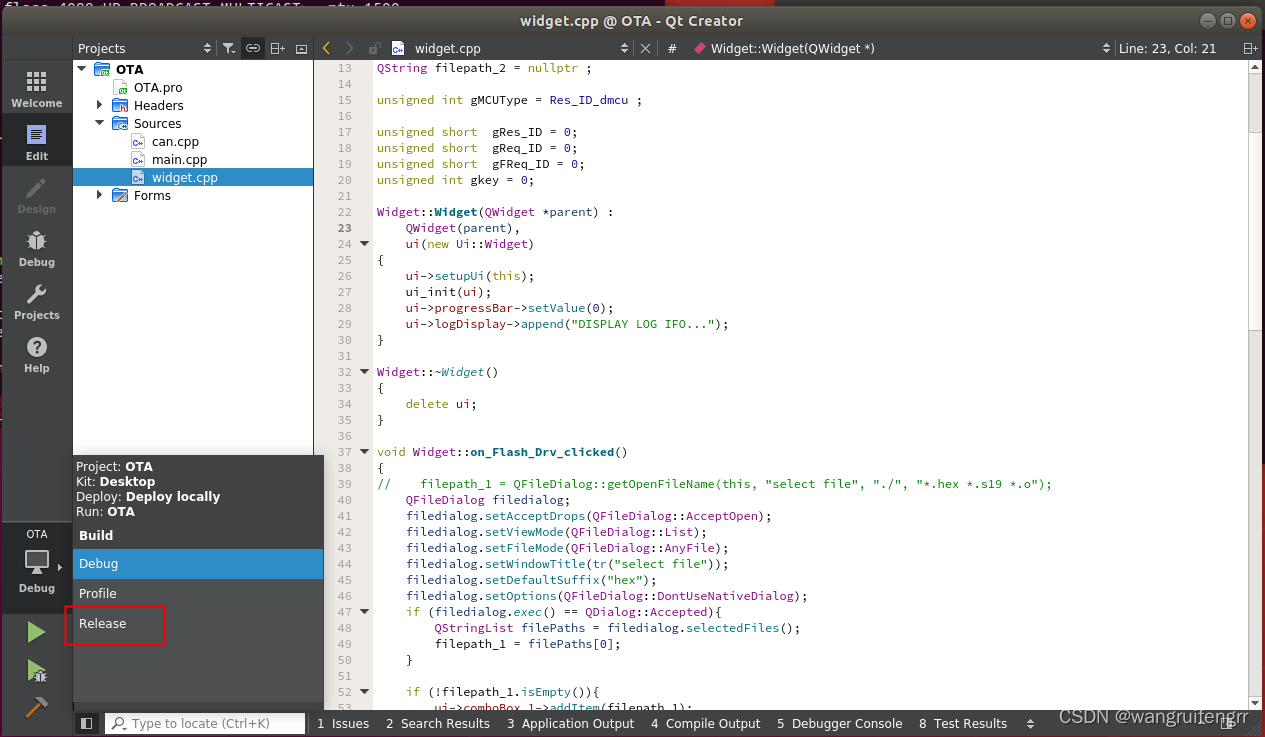Click the Forms folder label
1265x737 pixels.
coord(152,195)
